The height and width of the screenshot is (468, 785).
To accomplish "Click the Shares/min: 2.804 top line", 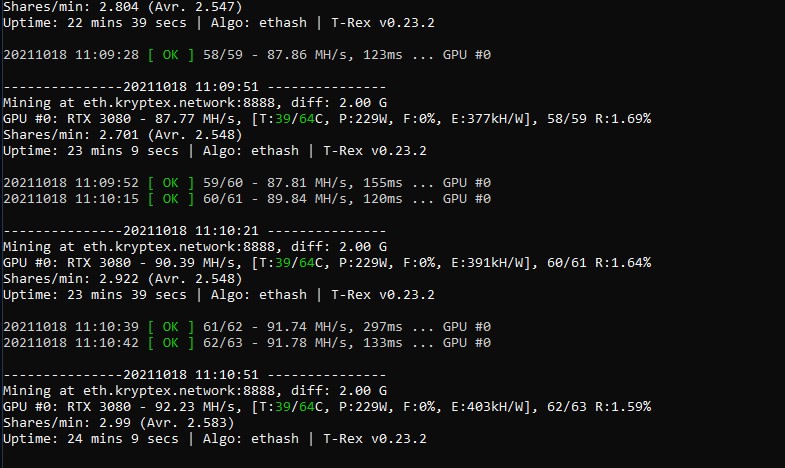I will (123, 7).
